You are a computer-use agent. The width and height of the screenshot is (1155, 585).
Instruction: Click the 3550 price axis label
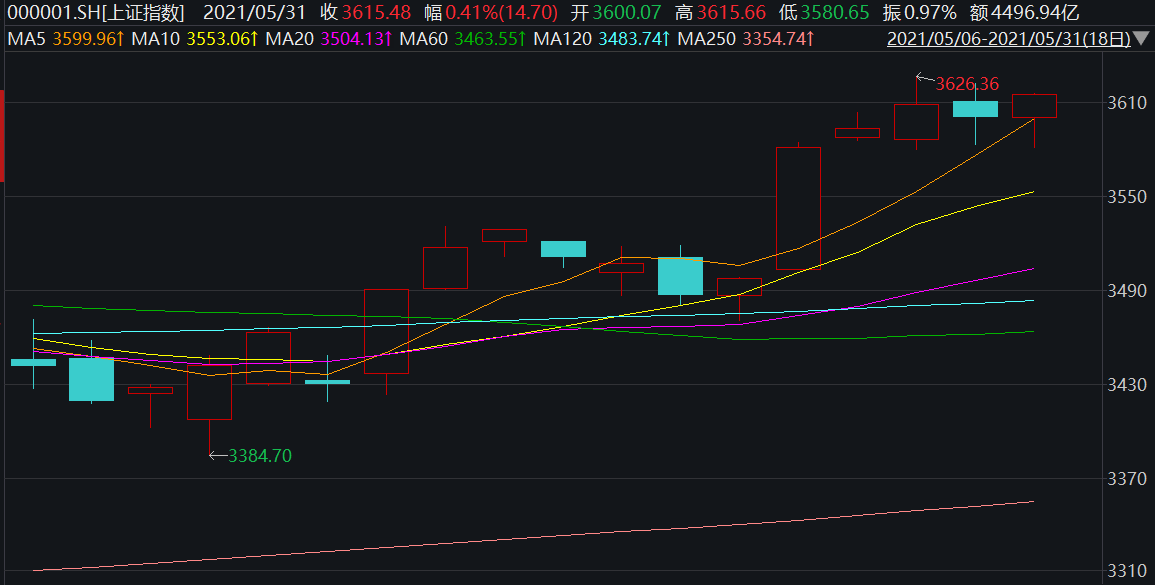coord(1128,197)
